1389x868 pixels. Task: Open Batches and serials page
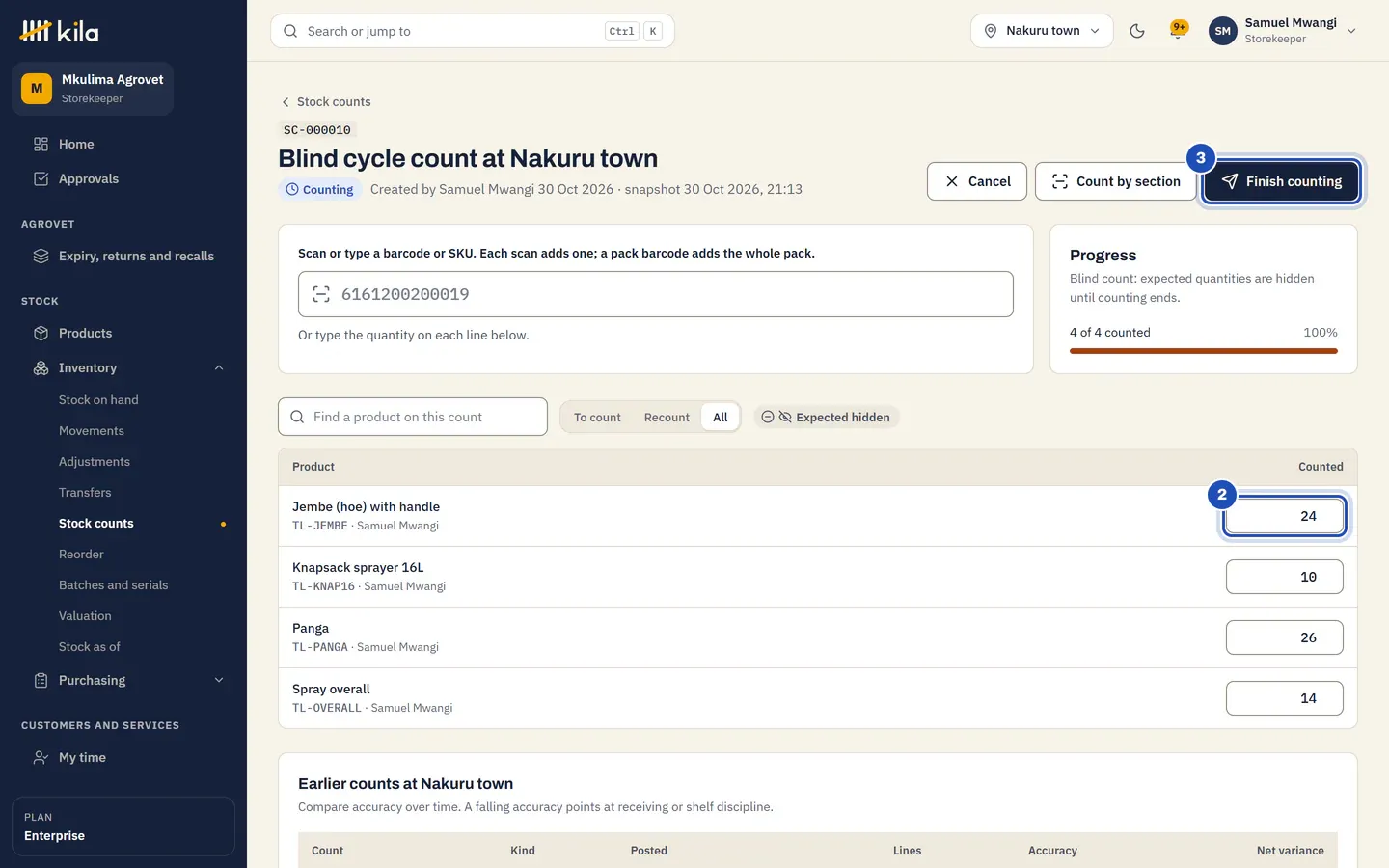(x=113, y=584)
